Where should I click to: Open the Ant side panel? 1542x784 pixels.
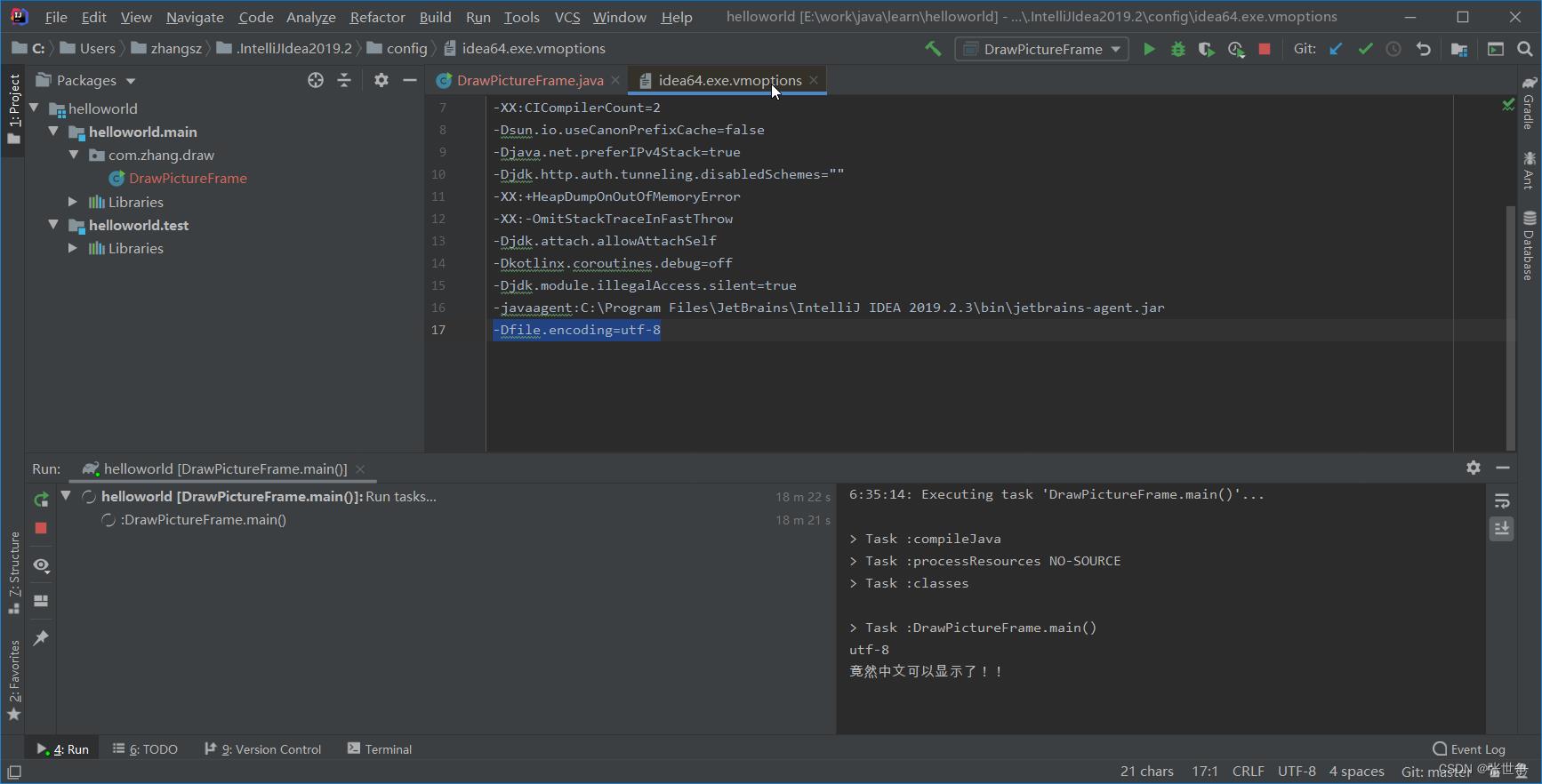point(1530,171)
